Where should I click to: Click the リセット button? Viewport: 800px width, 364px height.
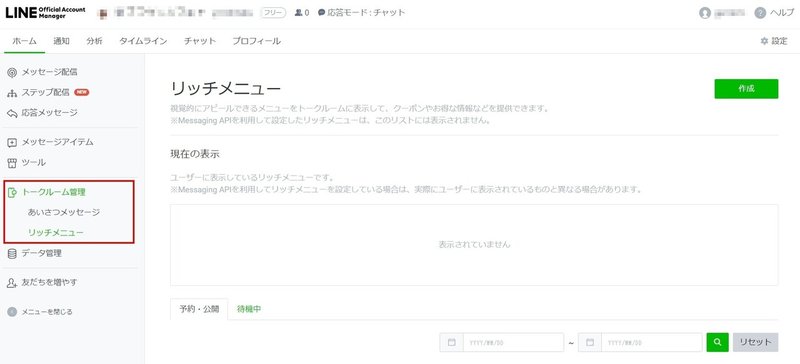[756, 342]
